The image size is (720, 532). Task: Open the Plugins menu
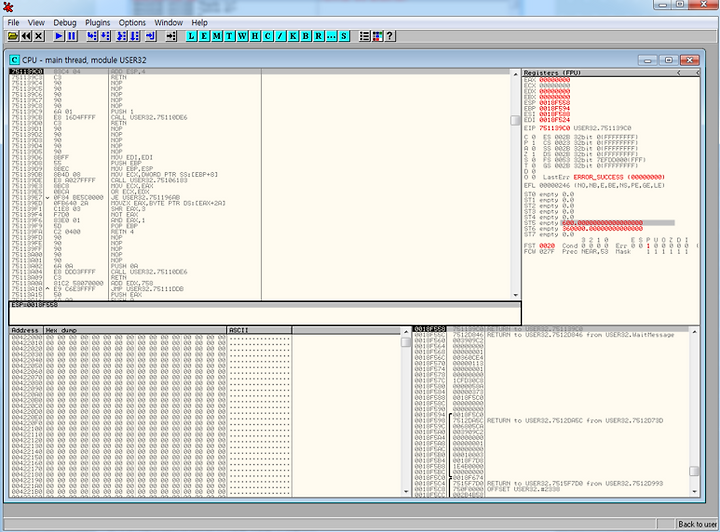[97, 22]
